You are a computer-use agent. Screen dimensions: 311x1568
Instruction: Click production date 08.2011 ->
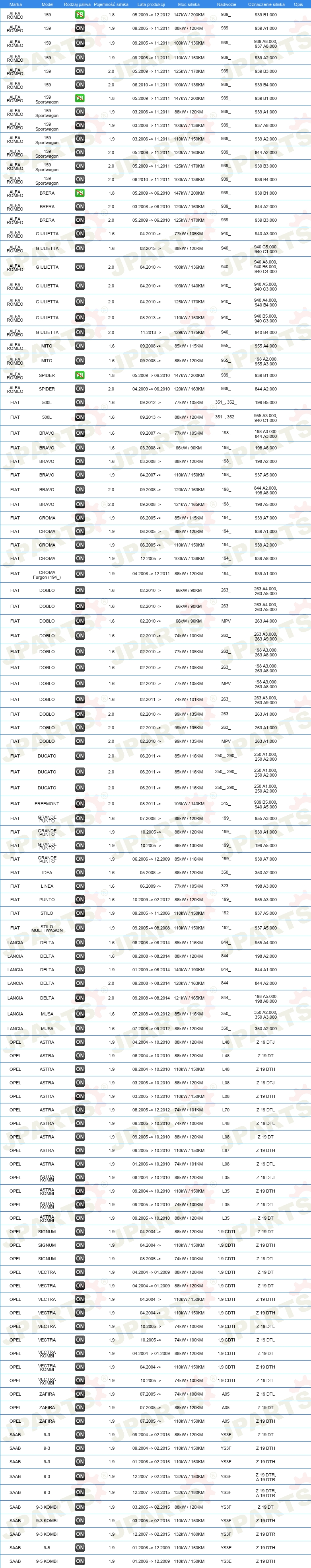point(150,803)
